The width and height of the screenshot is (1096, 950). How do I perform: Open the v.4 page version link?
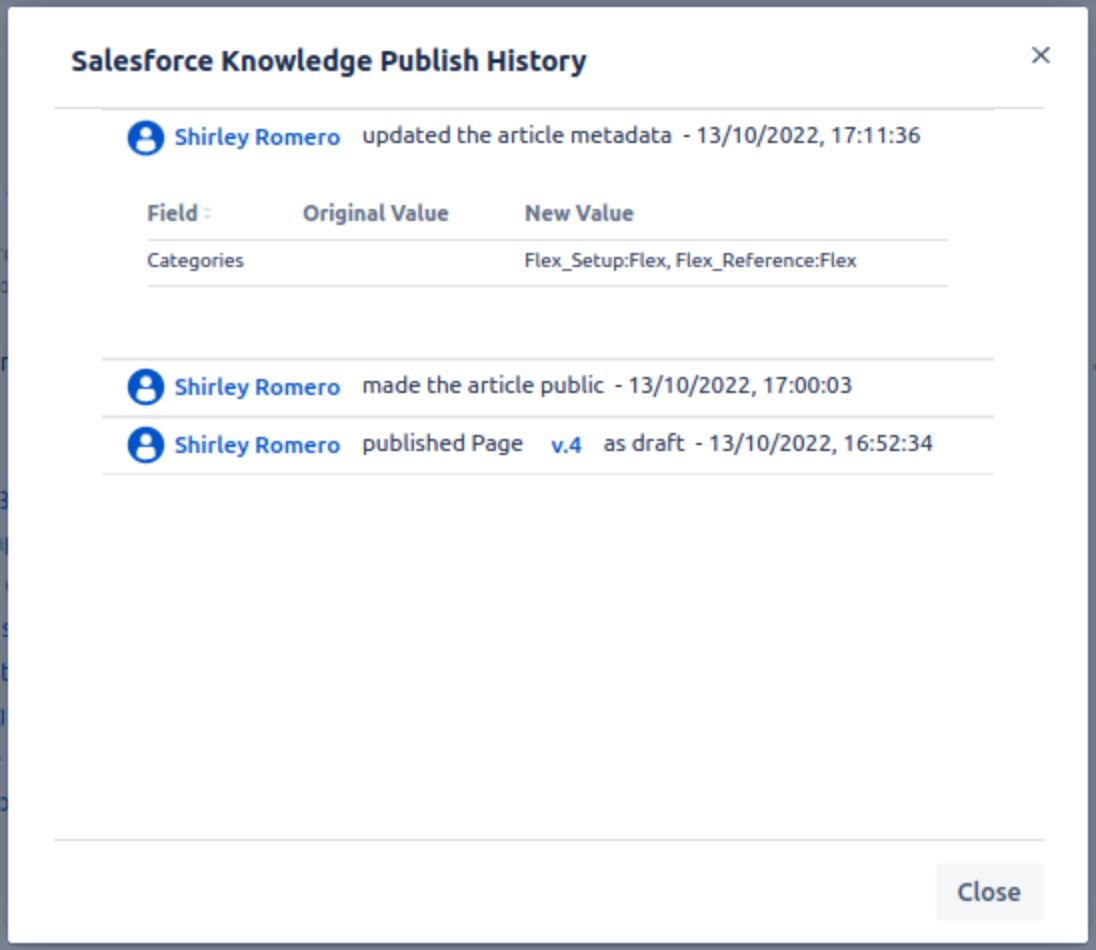click(x=566, y=445)
